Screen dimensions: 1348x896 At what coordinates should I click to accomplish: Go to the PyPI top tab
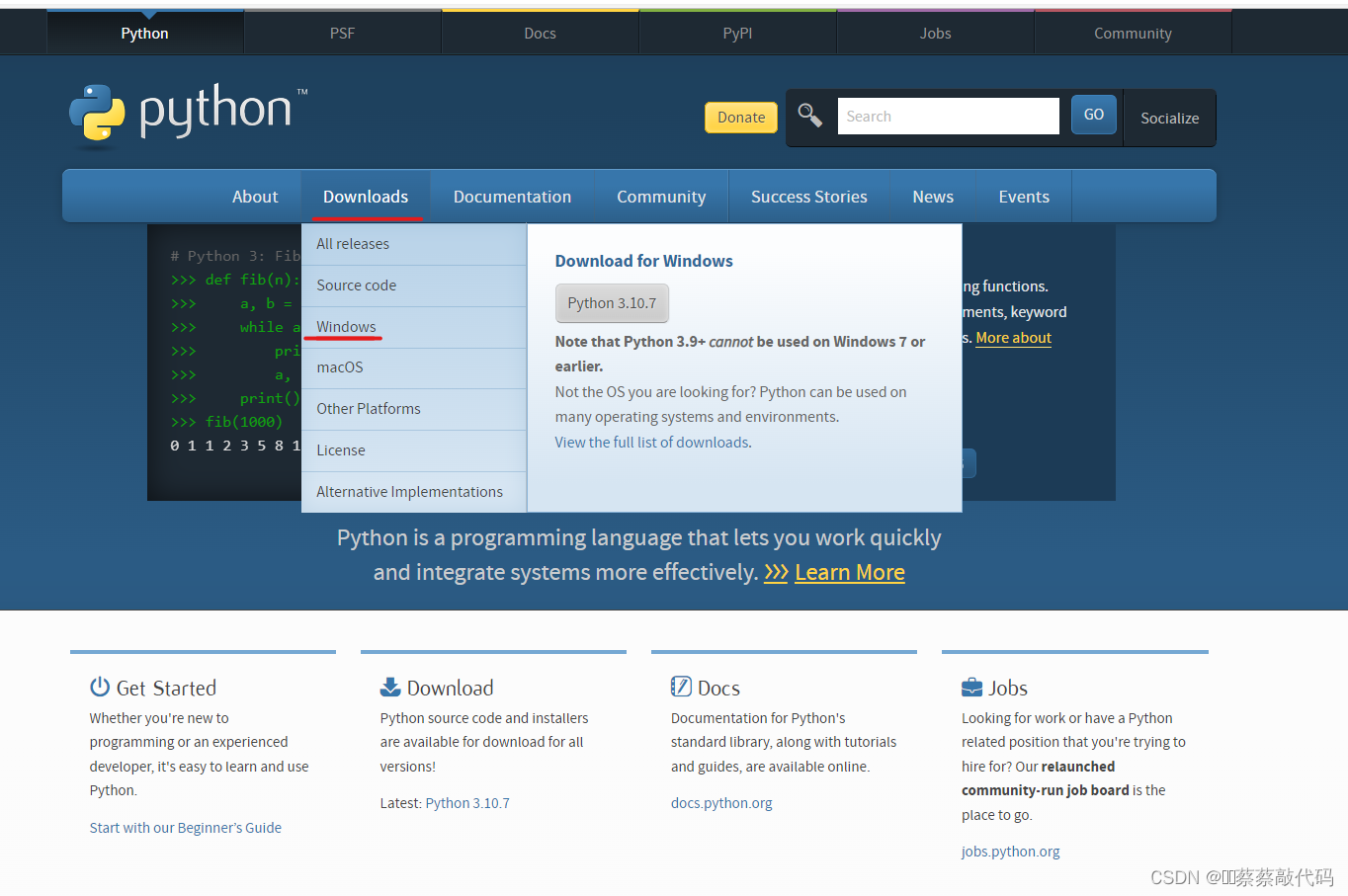tap(738, 34)
